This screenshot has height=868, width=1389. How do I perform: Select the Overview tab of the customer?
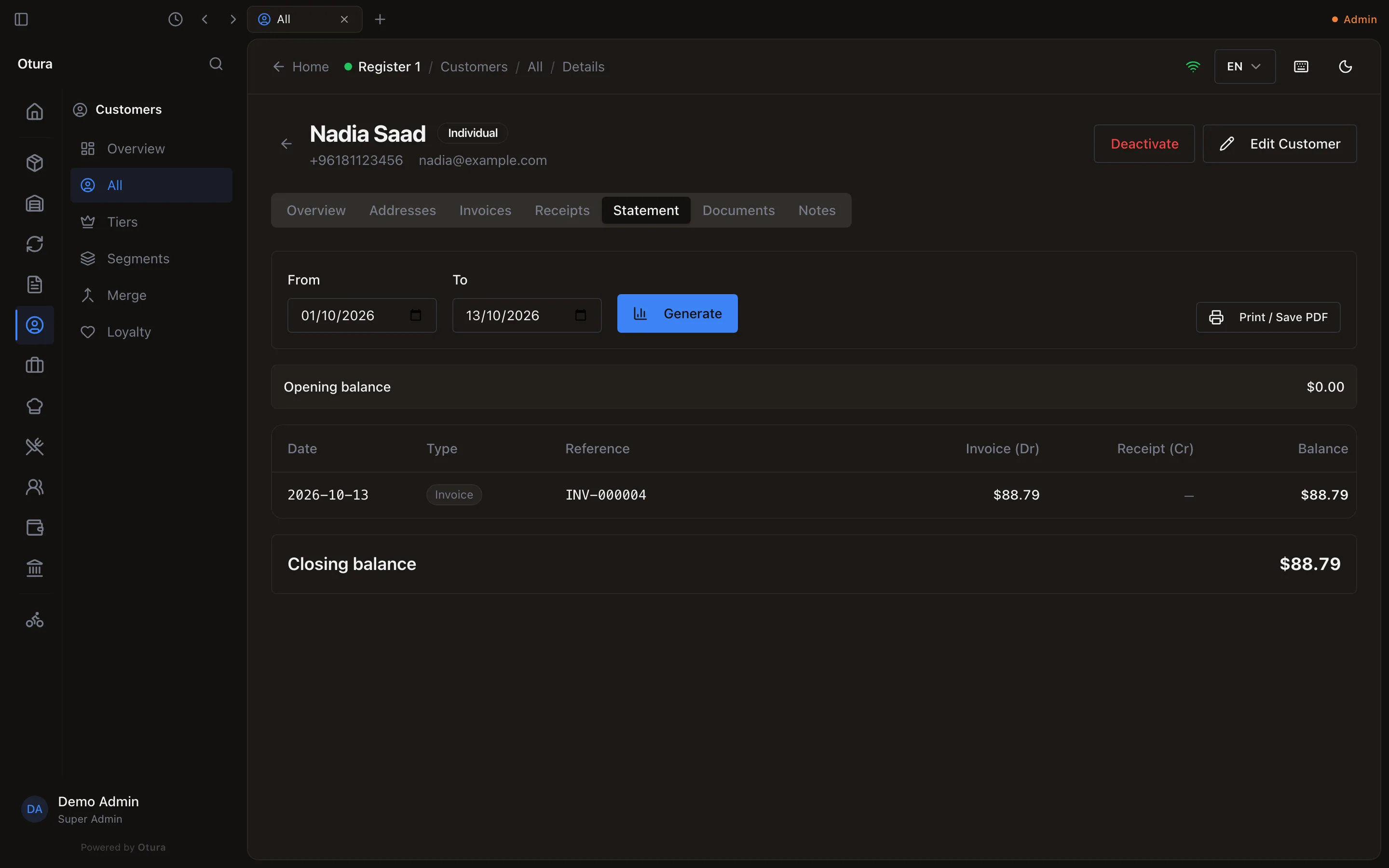(x=316, y=211)
